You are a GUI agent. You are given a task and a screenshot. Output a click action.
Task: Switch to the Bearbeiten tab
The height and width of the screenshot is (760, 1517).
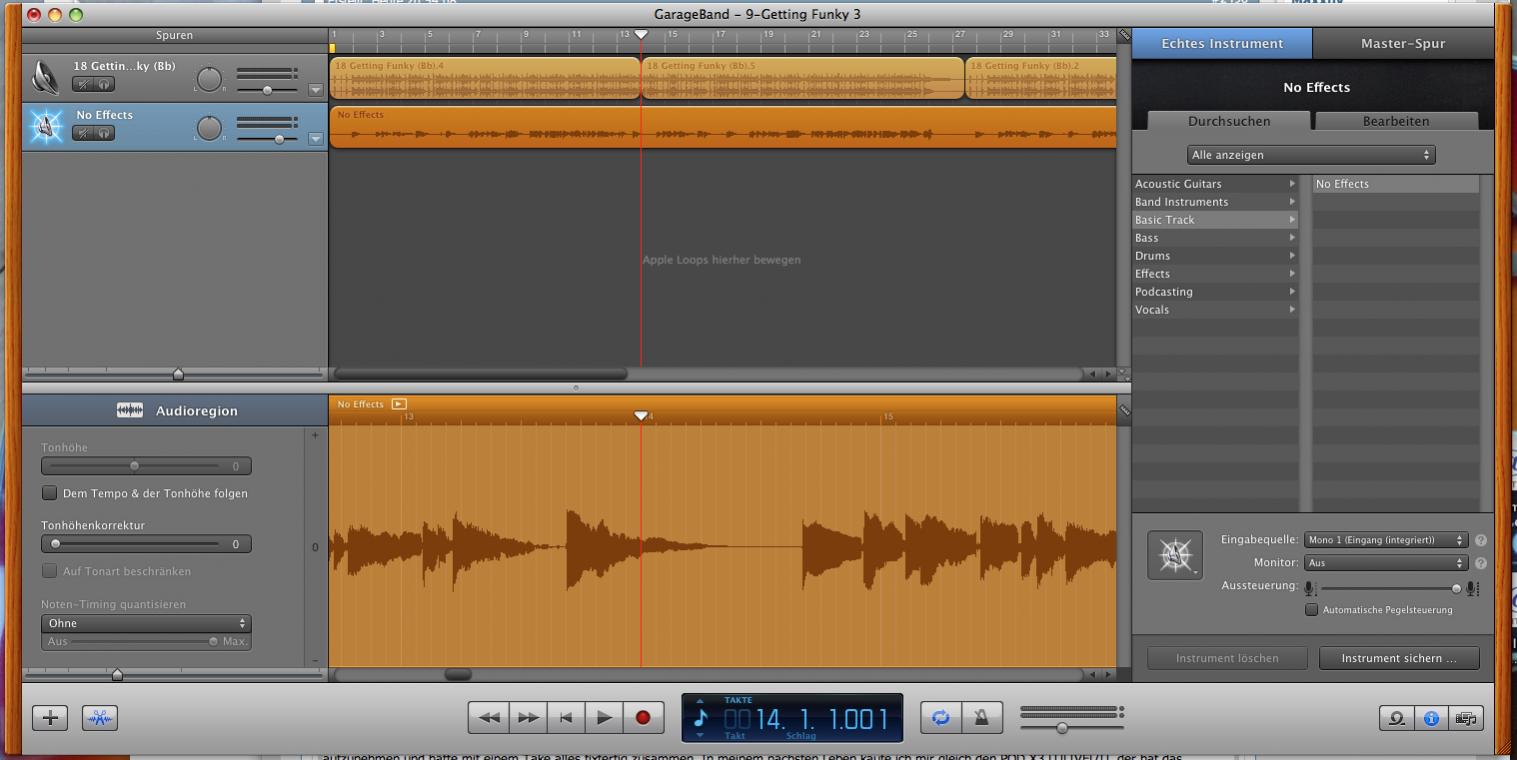pyautogui.click(x=1396, y=121)
